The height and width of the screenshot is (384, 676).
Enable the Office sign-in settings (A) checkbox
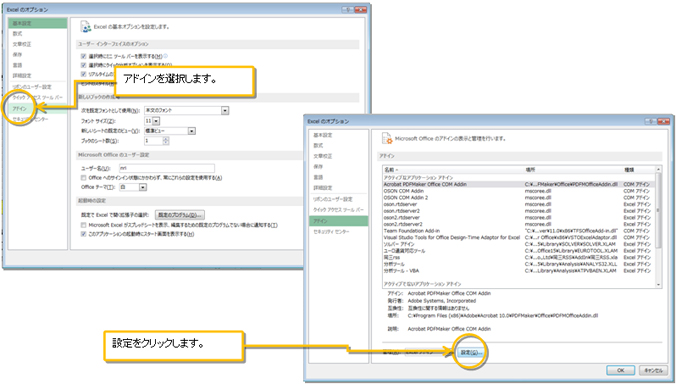click(84, 178)
